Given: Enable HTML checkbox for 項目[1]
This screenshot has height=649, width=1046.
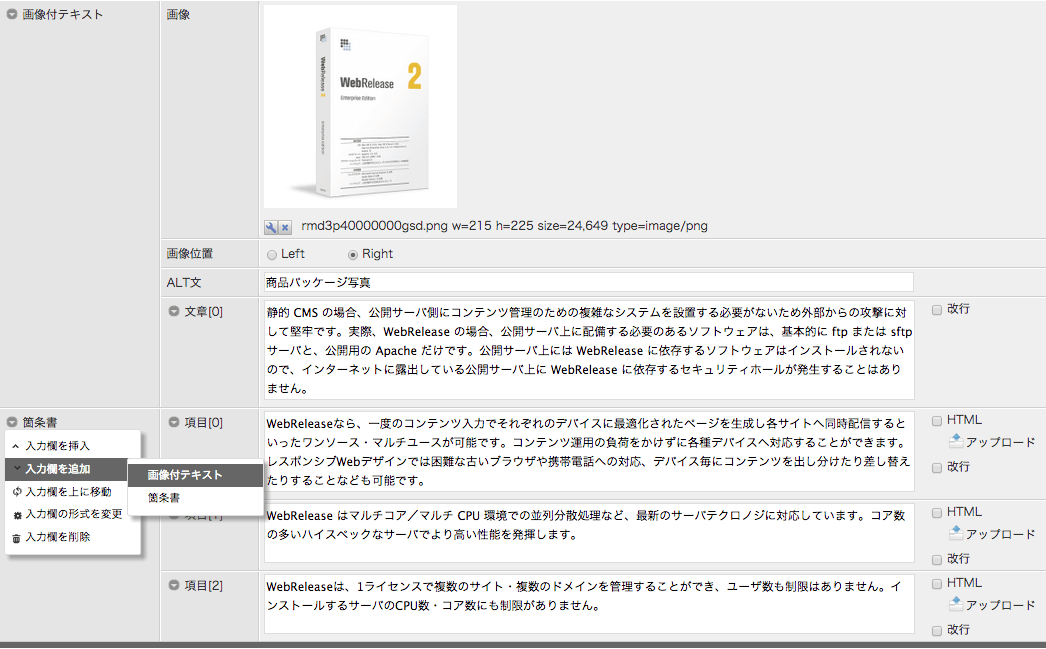Looking at the screenshot, I should pyautogui.click(x=937, y=513).
